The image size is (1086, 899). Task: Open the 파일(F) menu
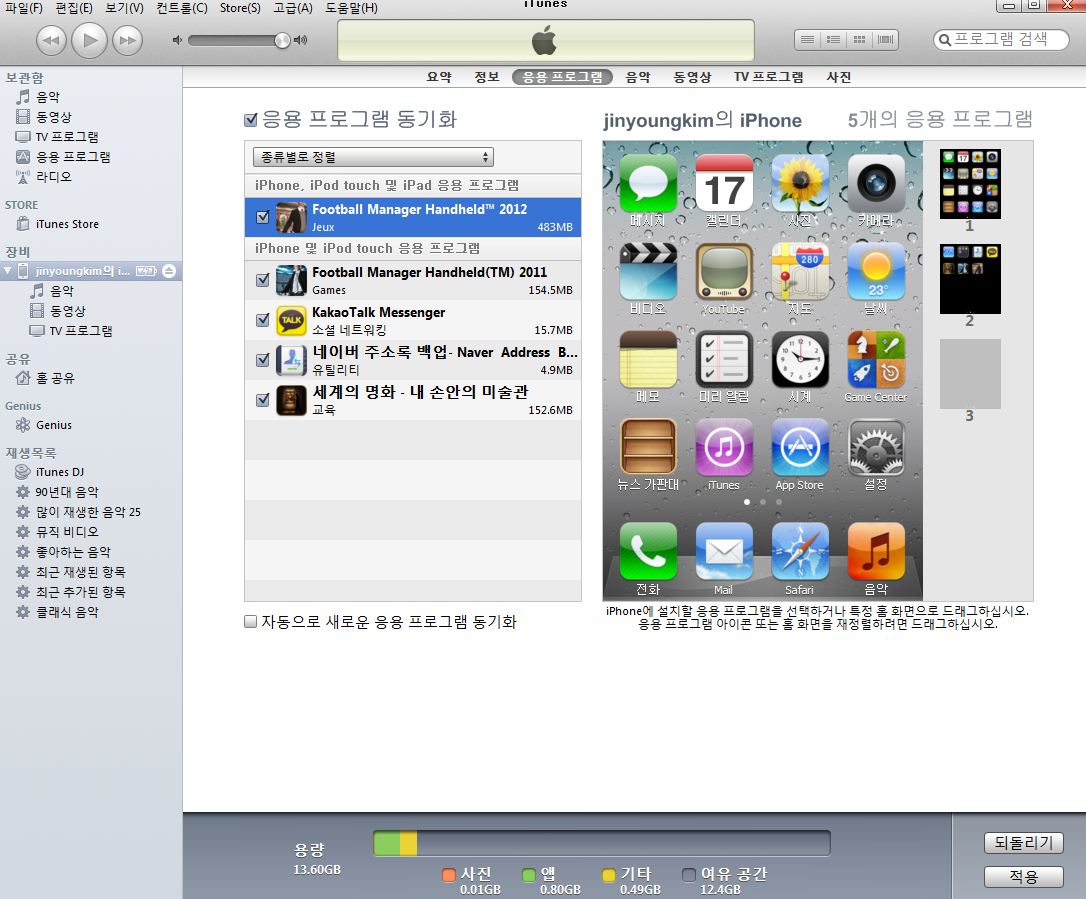coord(24,8)
